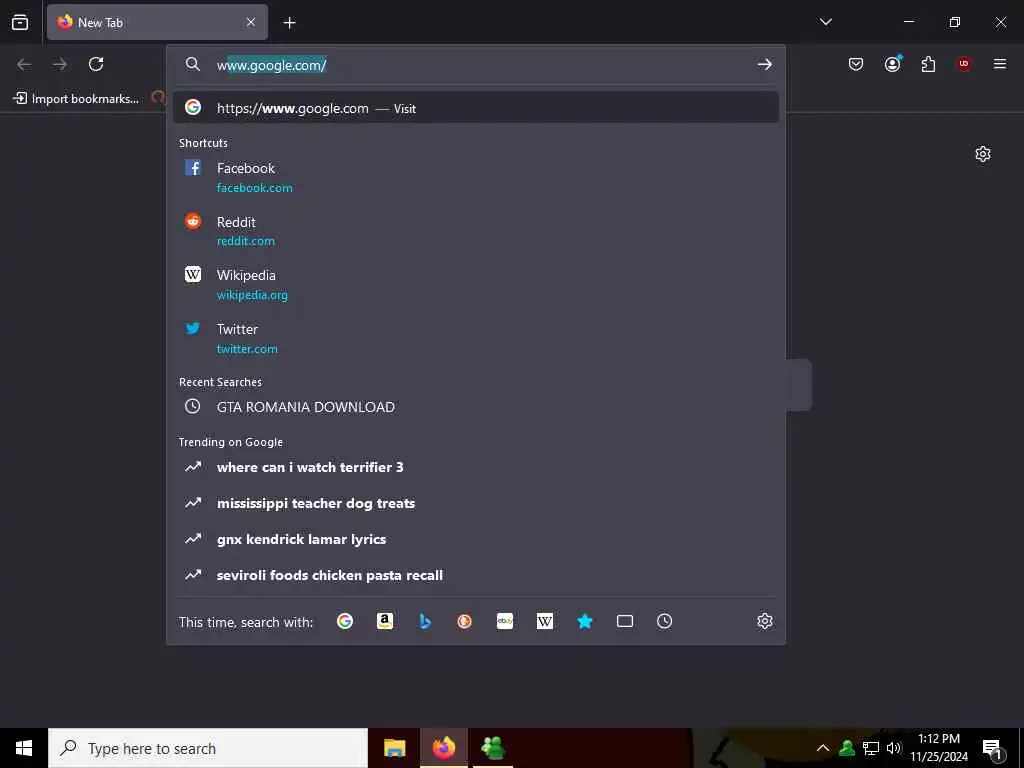Select recent search GTA ROMANIA DOWNLOAD
This screenshot has width=1024, height=768.
476,406
